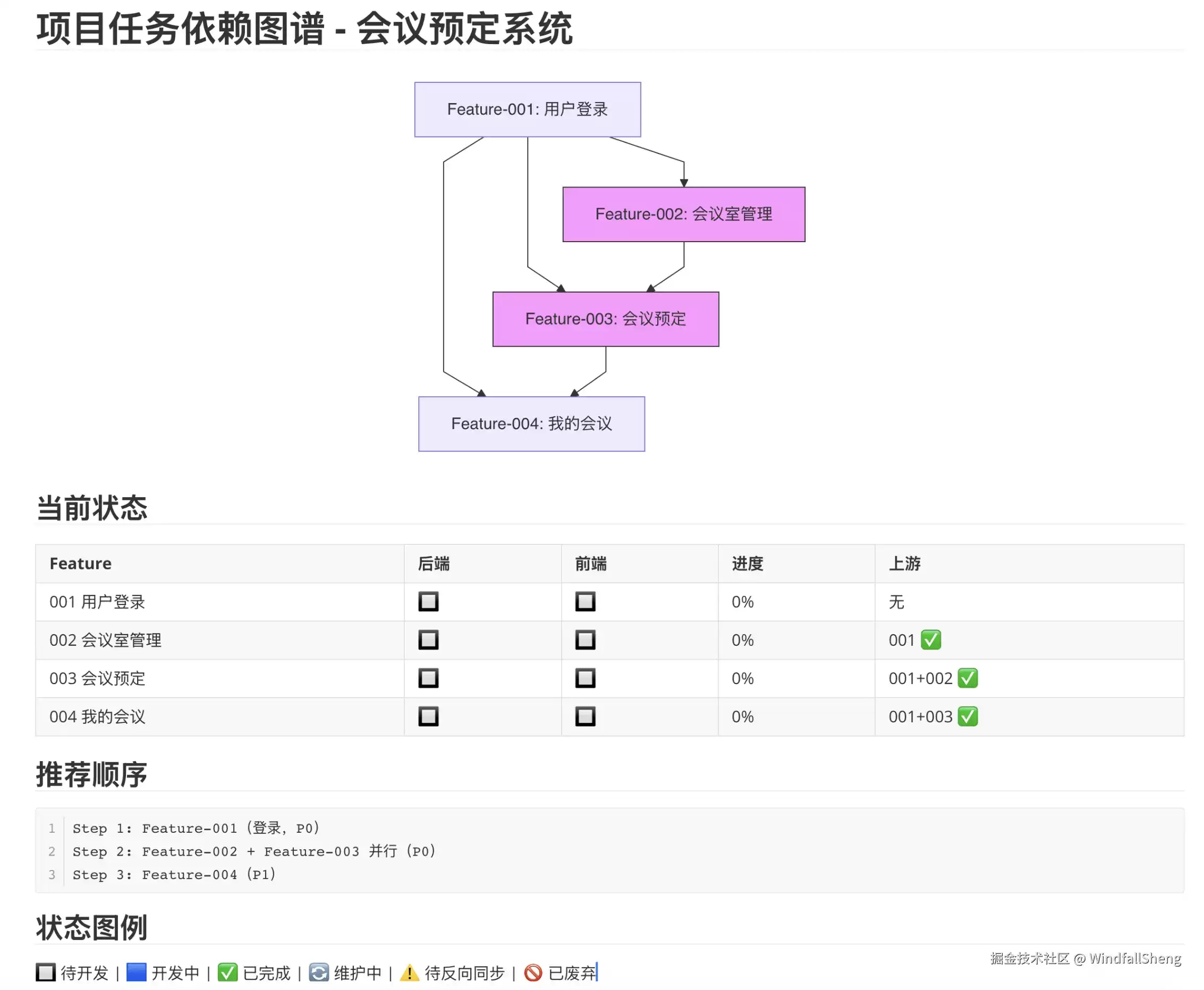This screenshot has height=990, width=1204.
Task: Click the Feature-001 用户登录 node
Action: pyautogui.click(x=527, y=109)
